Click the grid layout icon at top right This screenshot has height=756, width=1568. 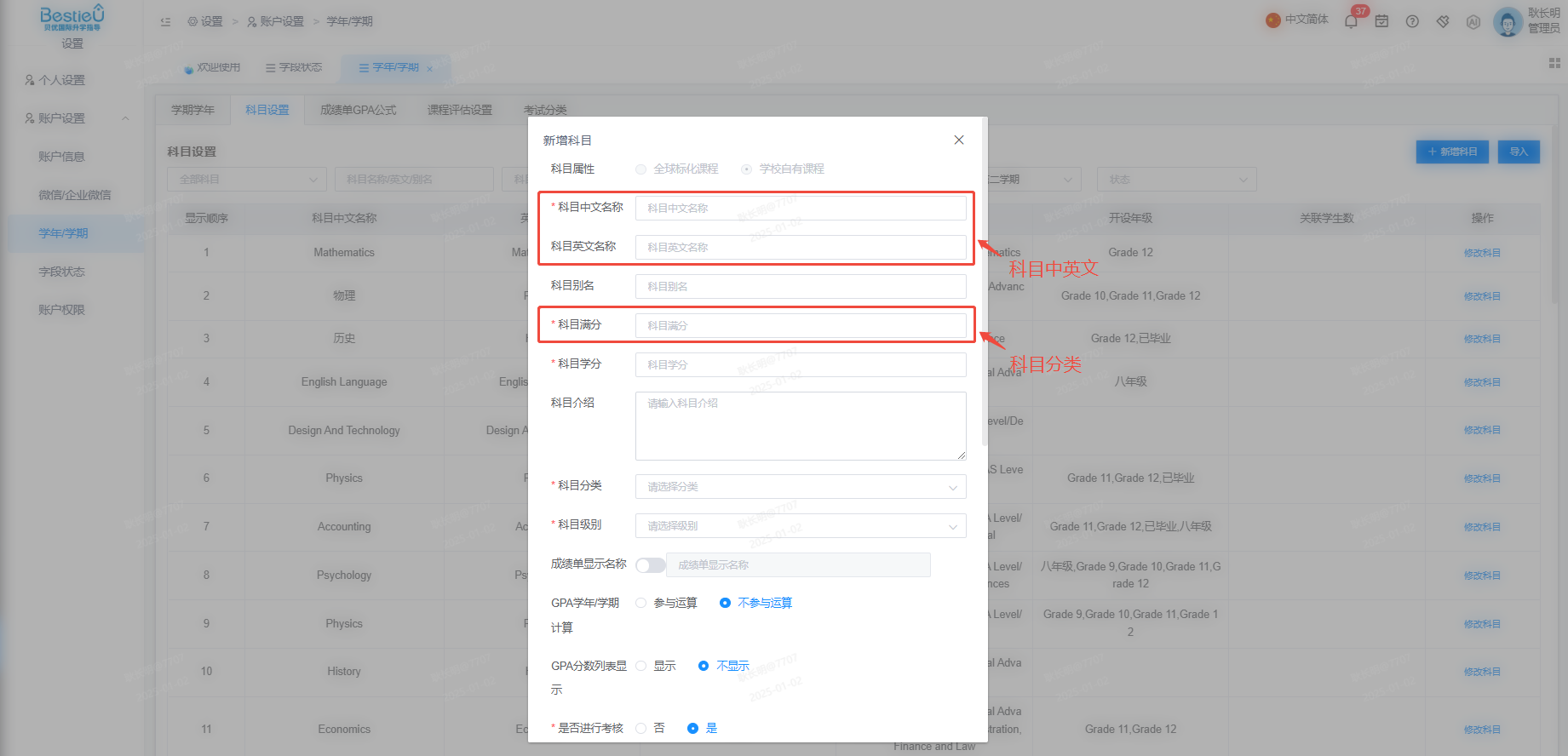click(x=1554, y=63)
